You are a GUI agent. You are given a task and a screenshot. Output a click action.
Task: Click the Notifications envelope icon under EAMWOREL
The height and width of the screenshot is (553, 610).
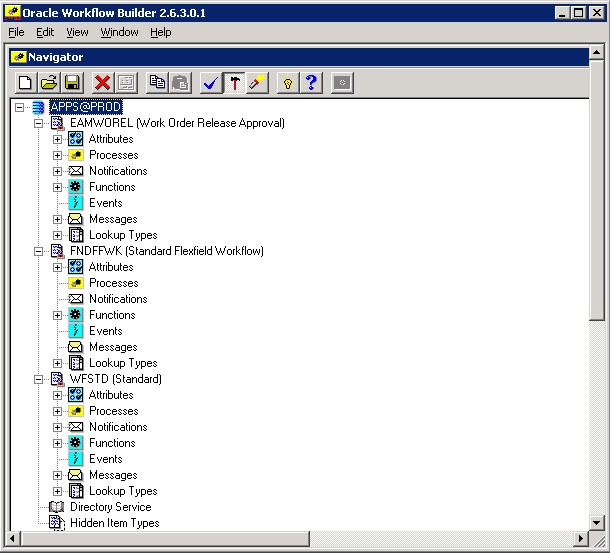coord(75,171)
